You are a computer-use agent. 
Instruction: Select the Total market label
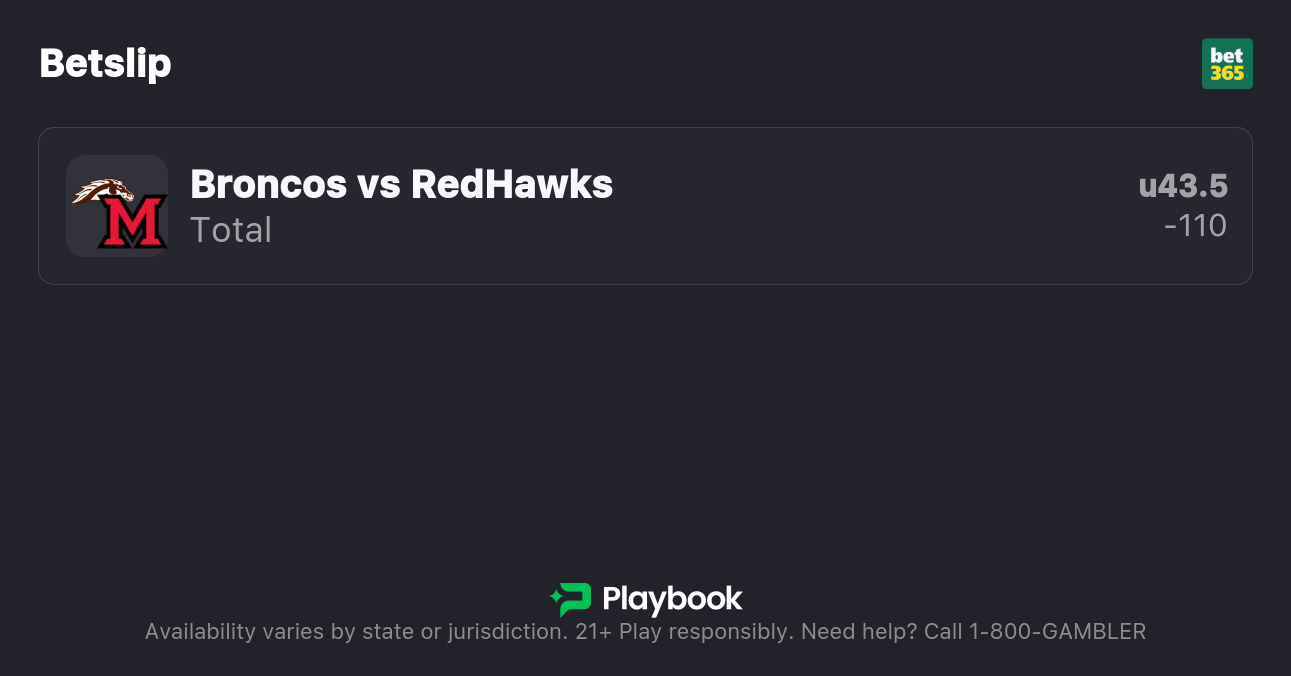[x=231, y=230]
